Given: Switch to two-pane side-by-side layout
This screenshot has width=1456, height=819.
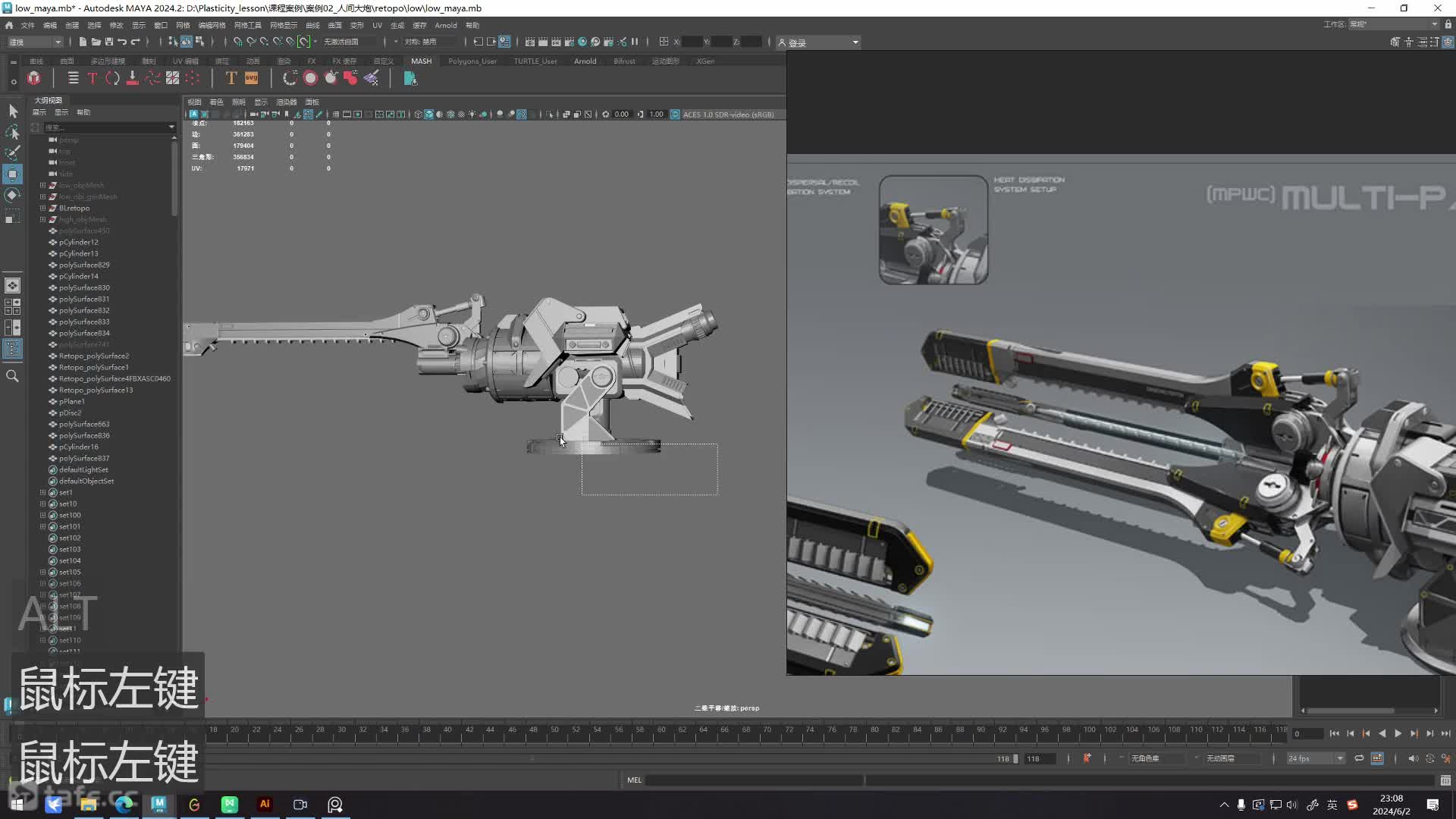Looking at the screenshot, I should click(x=13, y=328).
